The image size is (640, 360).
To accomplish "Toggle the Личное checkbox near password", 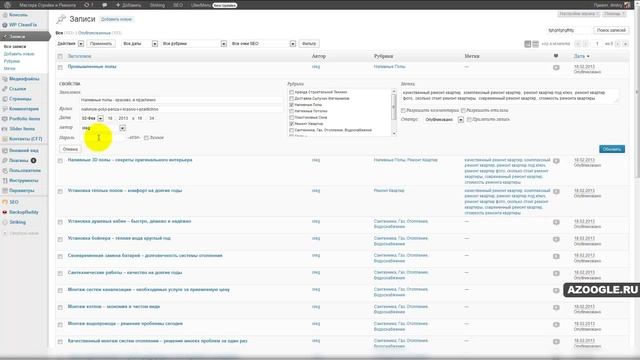I will pyautogui.click(x=147, y=138).
